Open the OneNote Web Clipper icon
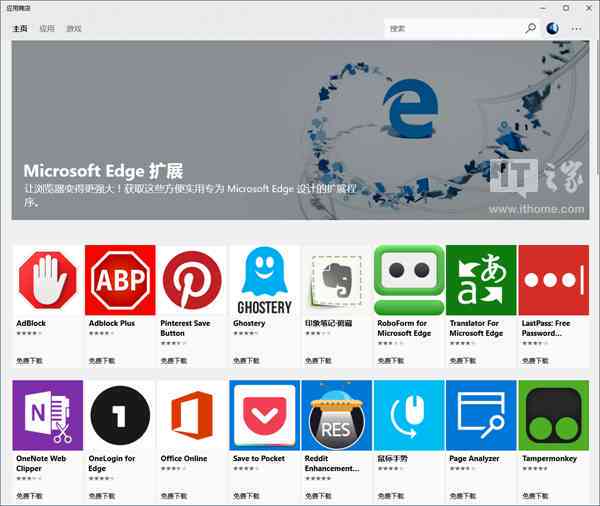 [48, 415]
